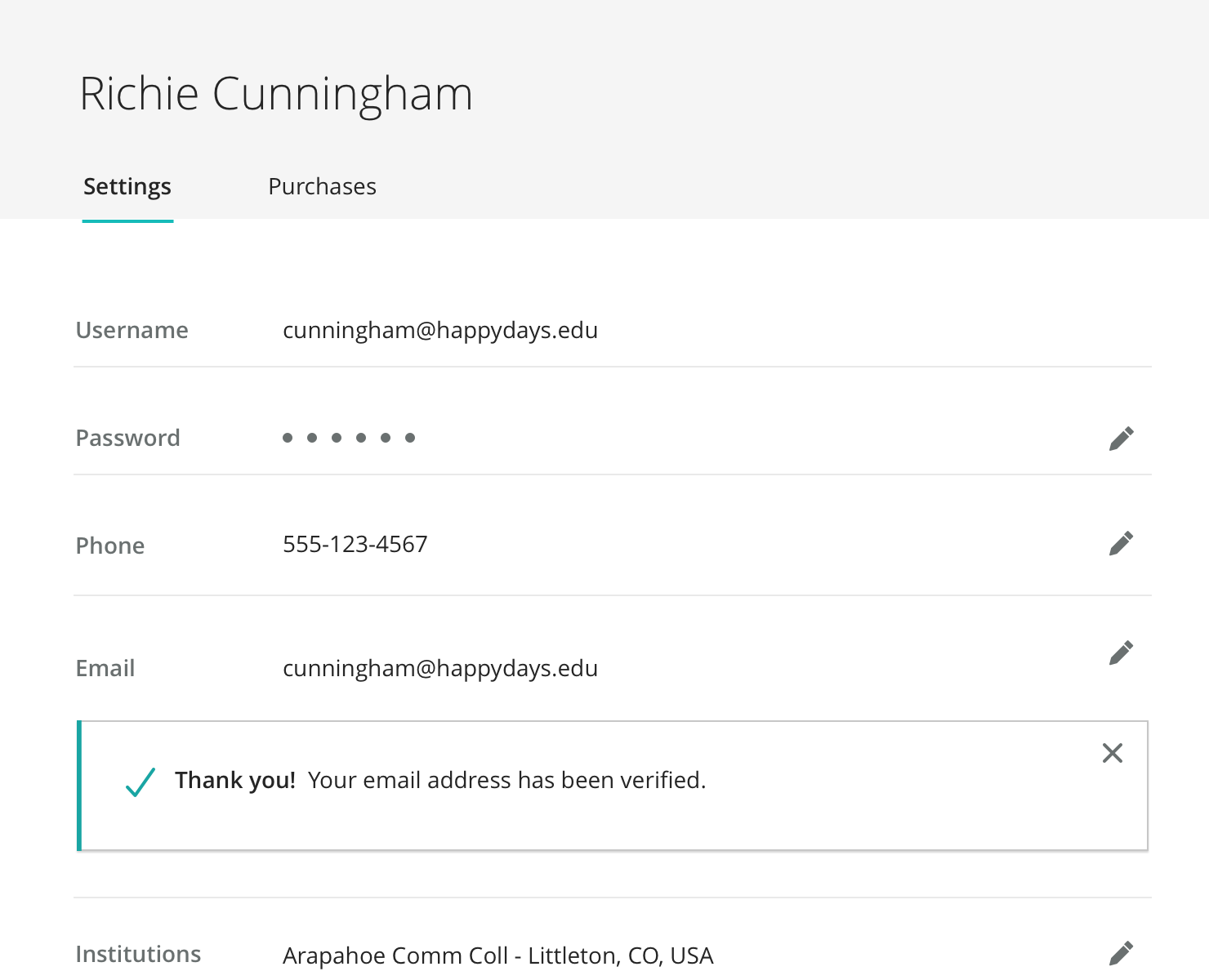Edit the Phone number via pencil icon

coord(1121,544)
